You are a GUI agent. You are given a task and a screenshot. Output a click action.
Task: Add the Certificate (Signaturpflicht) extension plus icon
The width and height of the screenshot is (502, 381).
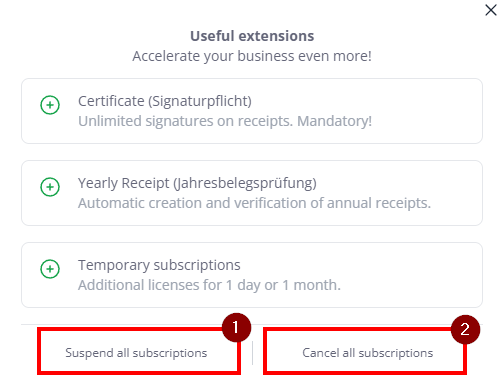[50, 105]
